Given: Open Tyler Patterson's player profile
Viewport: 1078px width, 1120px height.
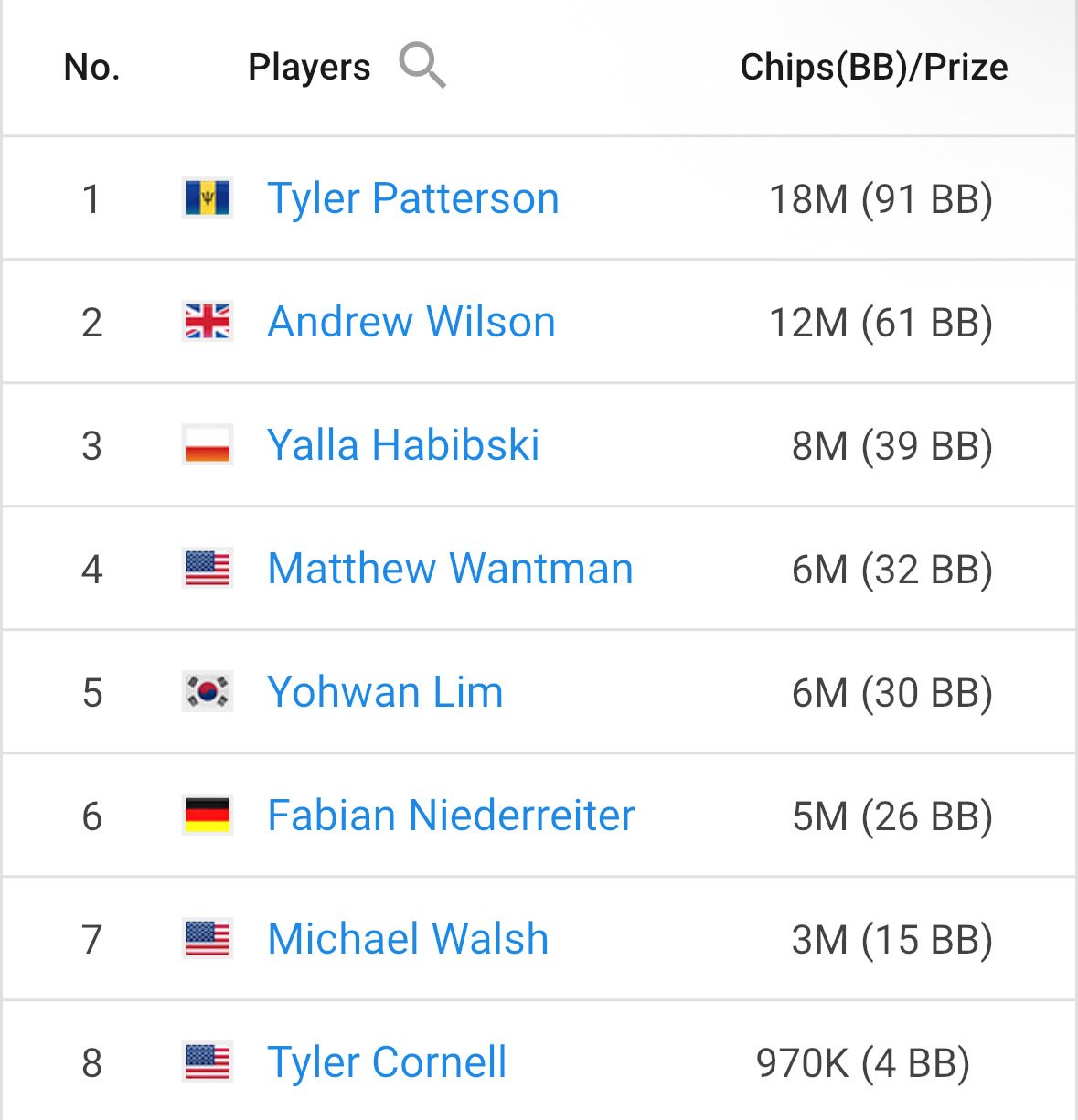Looking at the screenshot, I should point(412,198).
